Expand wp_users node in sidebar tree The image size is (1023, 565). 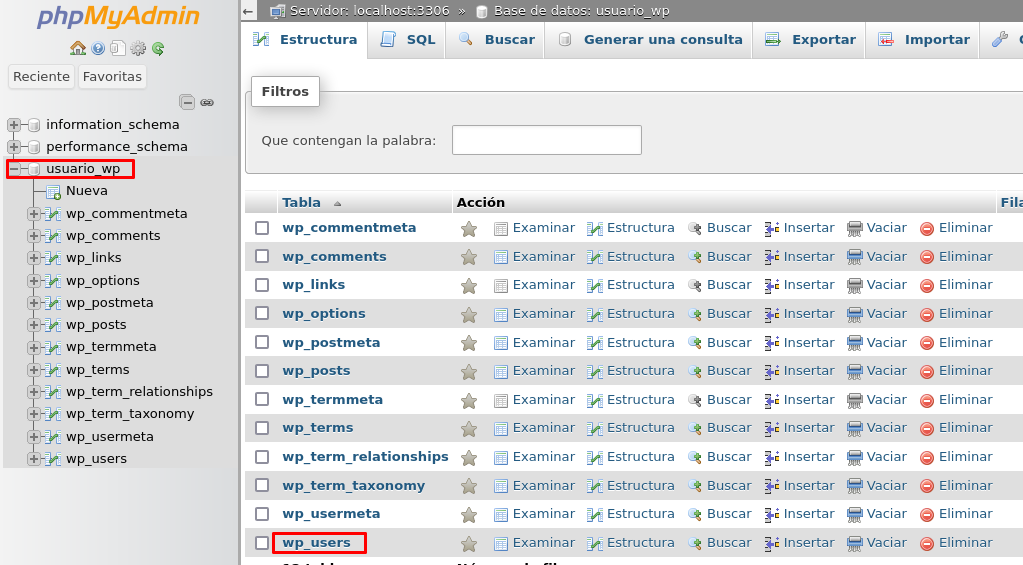click(x=33, y=459)
